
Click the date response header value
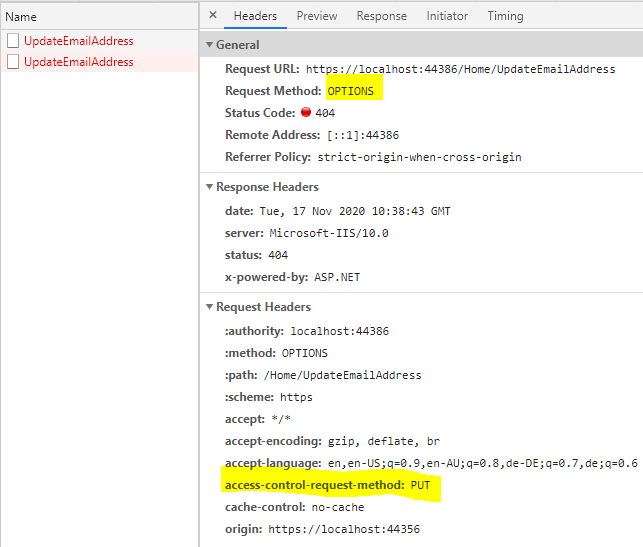355,212
